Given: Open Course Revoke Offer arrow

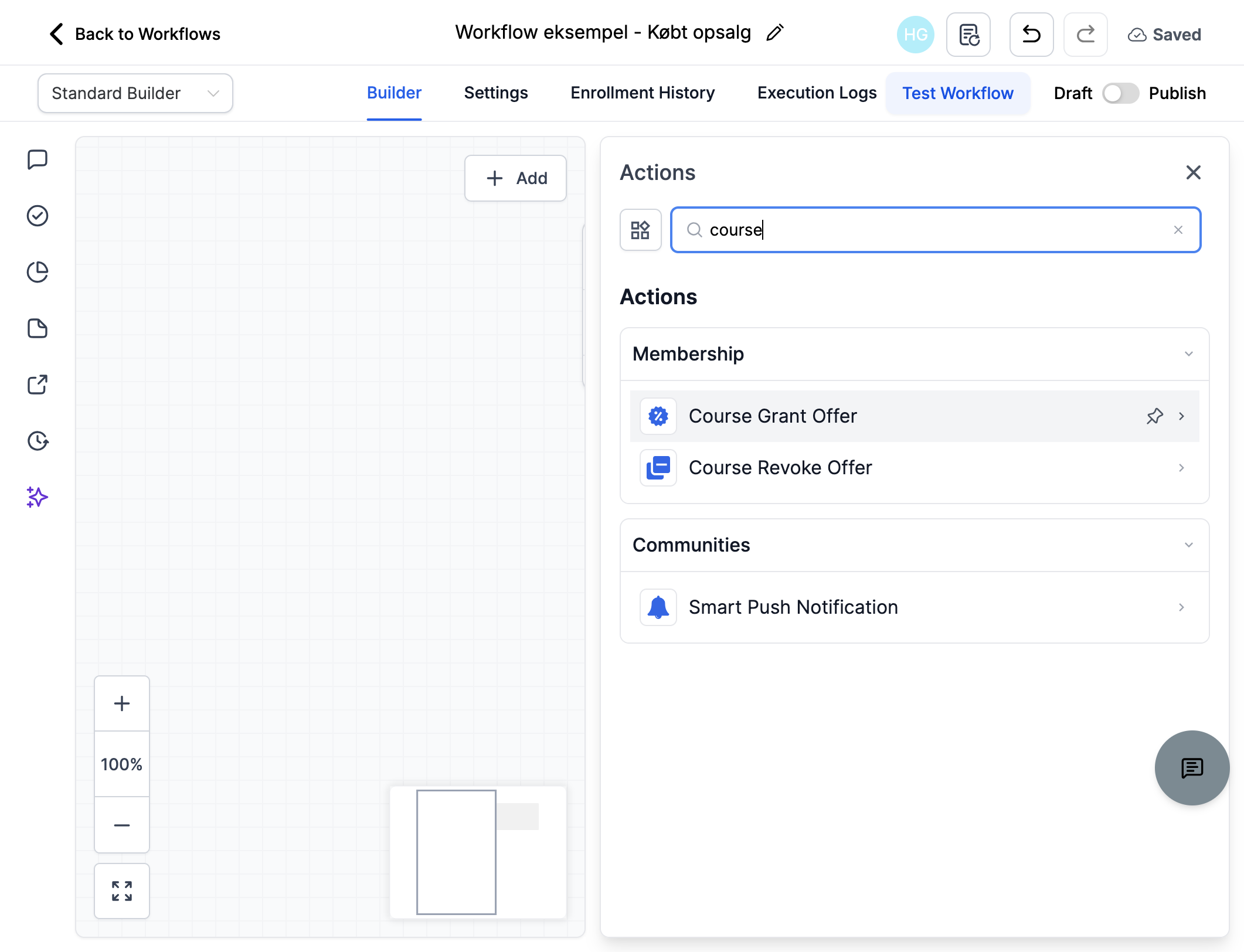Looking at the screenshot, I should point(1181,468).
